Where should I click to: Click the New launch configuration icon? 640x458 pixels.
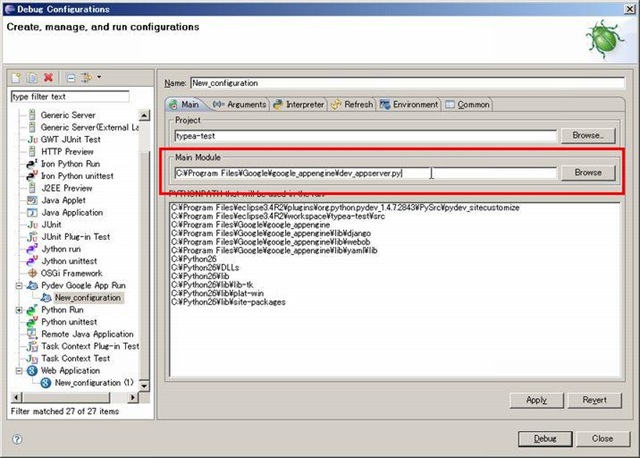pyautogui.click(x=17, y=77)
